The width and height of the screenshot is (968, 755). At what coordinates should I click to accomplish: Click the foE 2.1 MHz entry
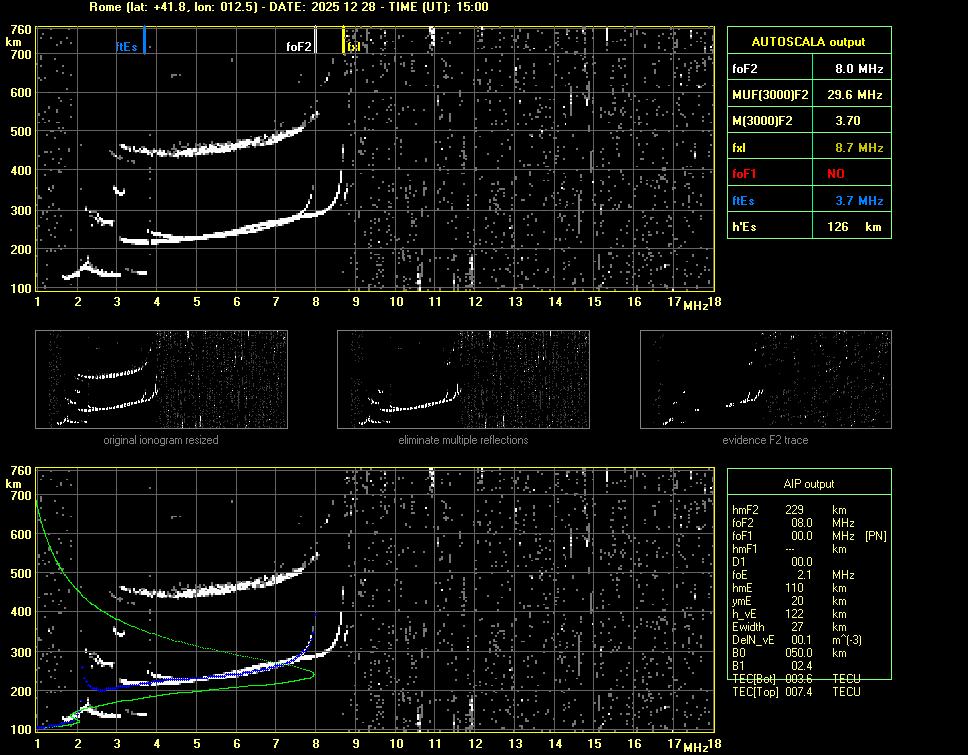790,575
